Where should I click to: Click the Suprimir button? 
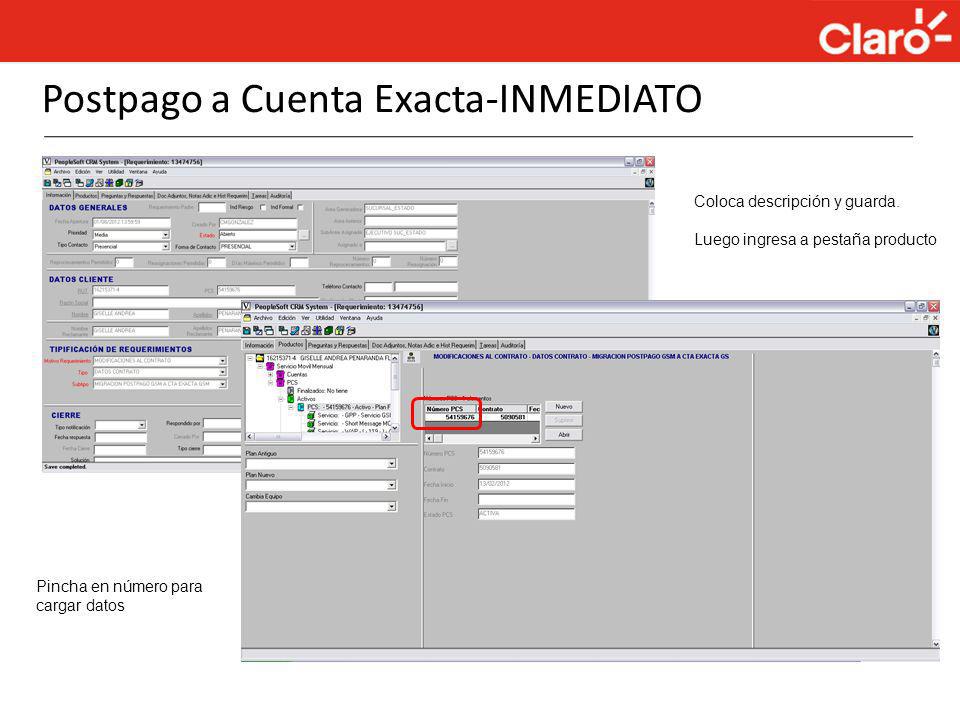coord(564,420)
